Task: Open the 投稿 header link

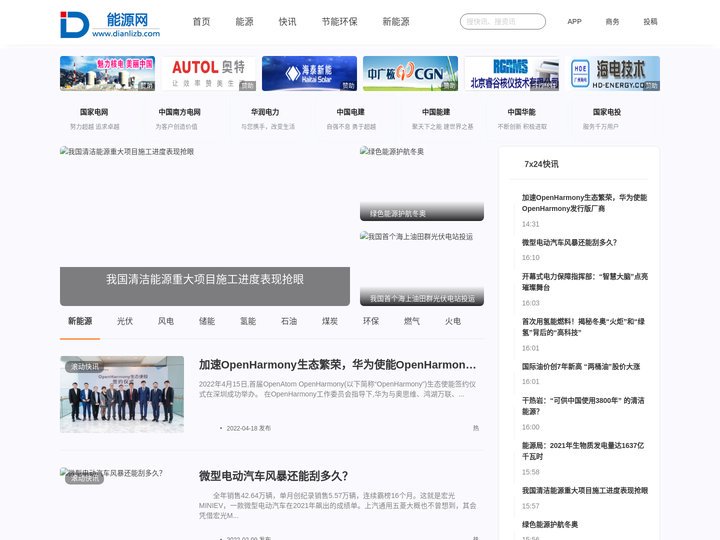Action: tap(650, 22)
